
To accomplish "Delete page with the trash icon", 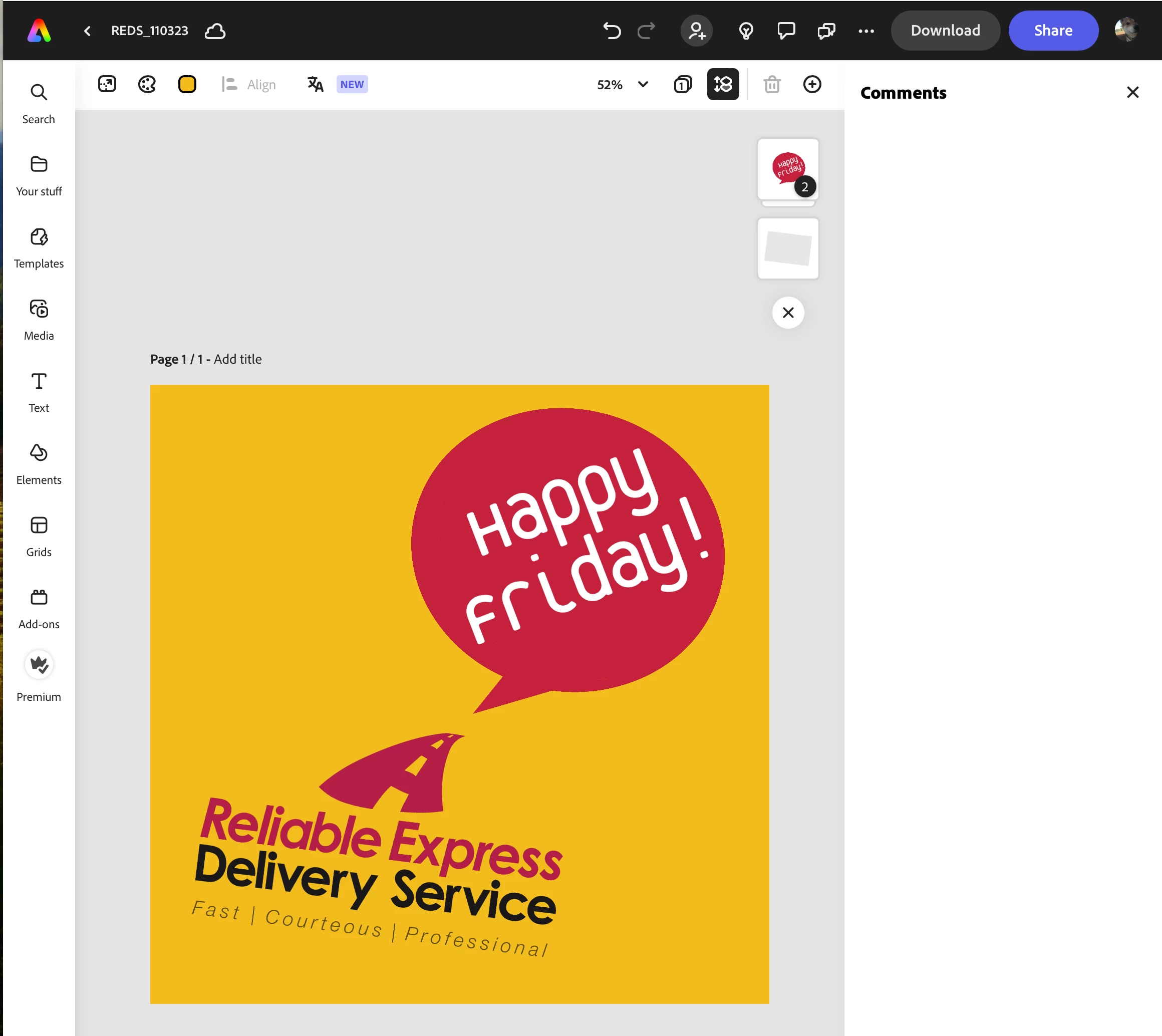I will coord(772,84).
